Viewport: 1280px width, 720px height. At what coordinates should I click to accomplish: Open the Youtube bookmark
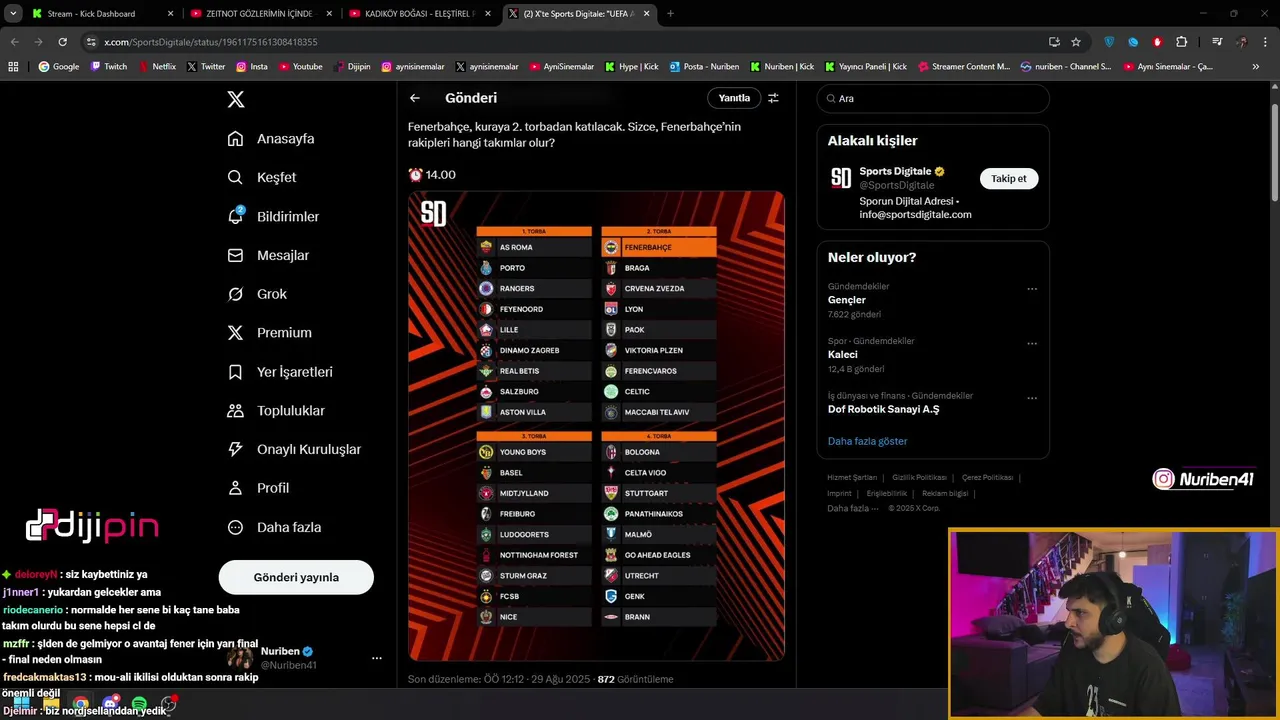[x=300, y=66]
